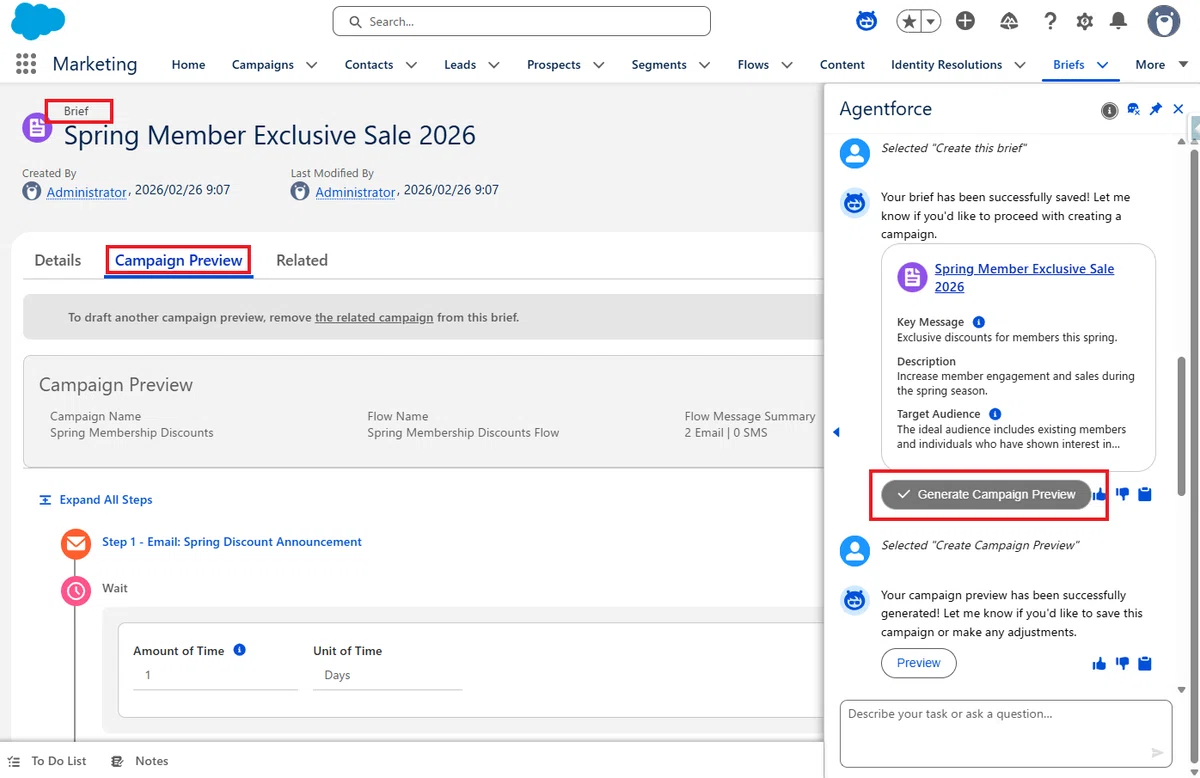Open the App Launcher grid icon

[26, 64]
